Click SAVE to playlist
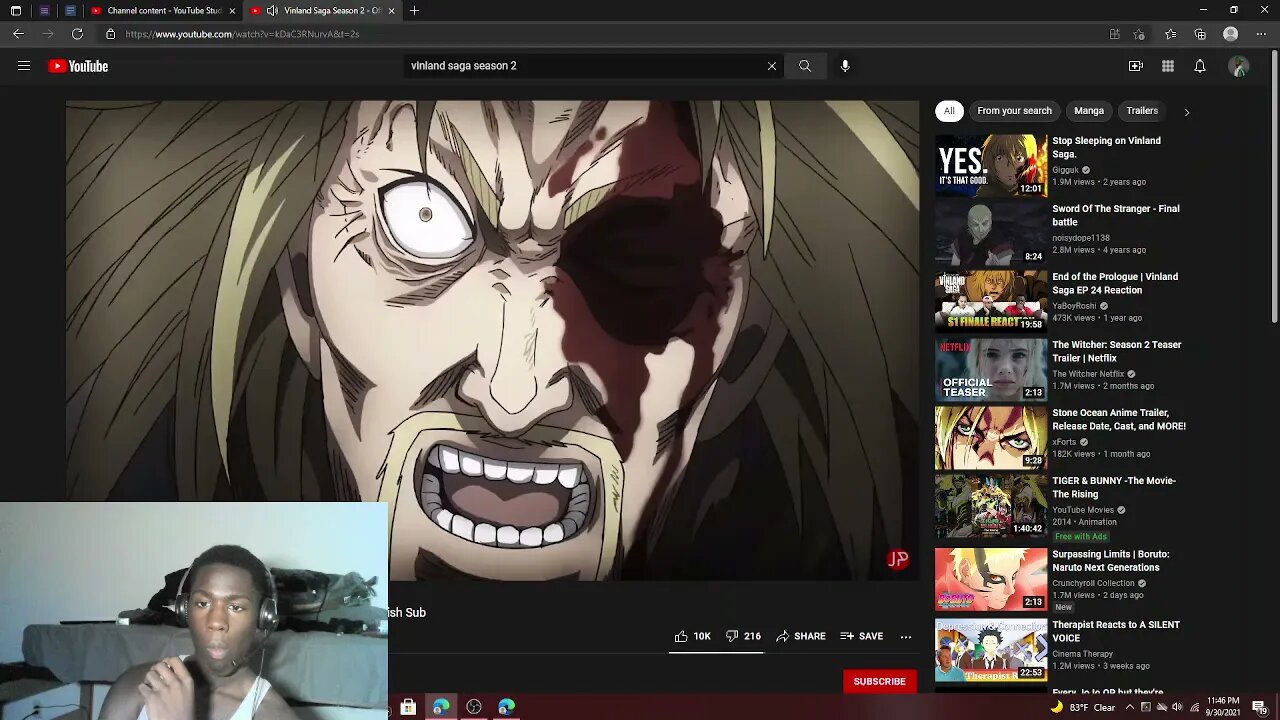Image resolution: width=1280 pixels, height=720 pixels. [x=862, y=636]
